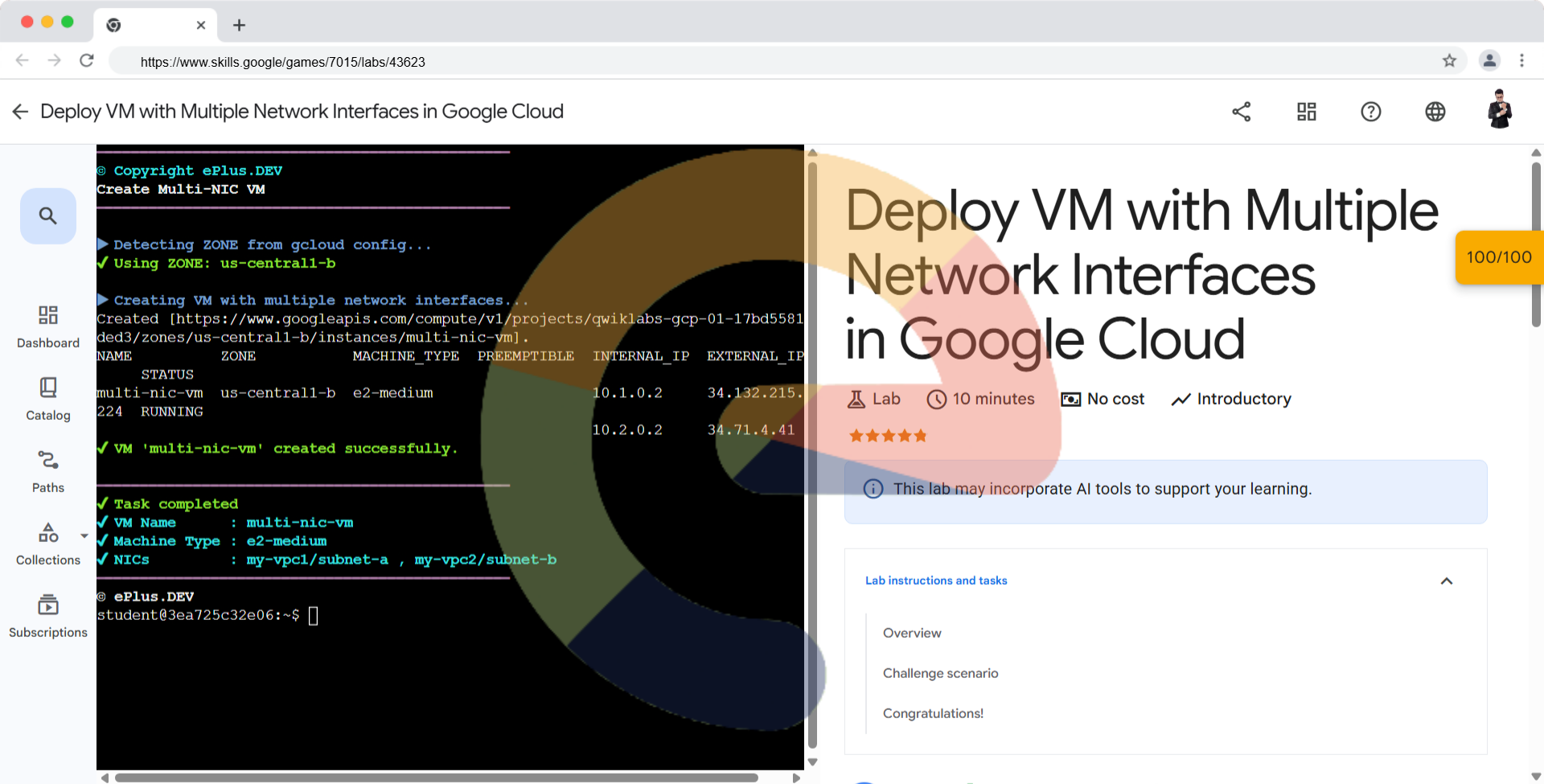The width and height of the screenshot is (1544, 784).
Task: Open the browser three-dot menu
Action: (x=1521, y=60)
